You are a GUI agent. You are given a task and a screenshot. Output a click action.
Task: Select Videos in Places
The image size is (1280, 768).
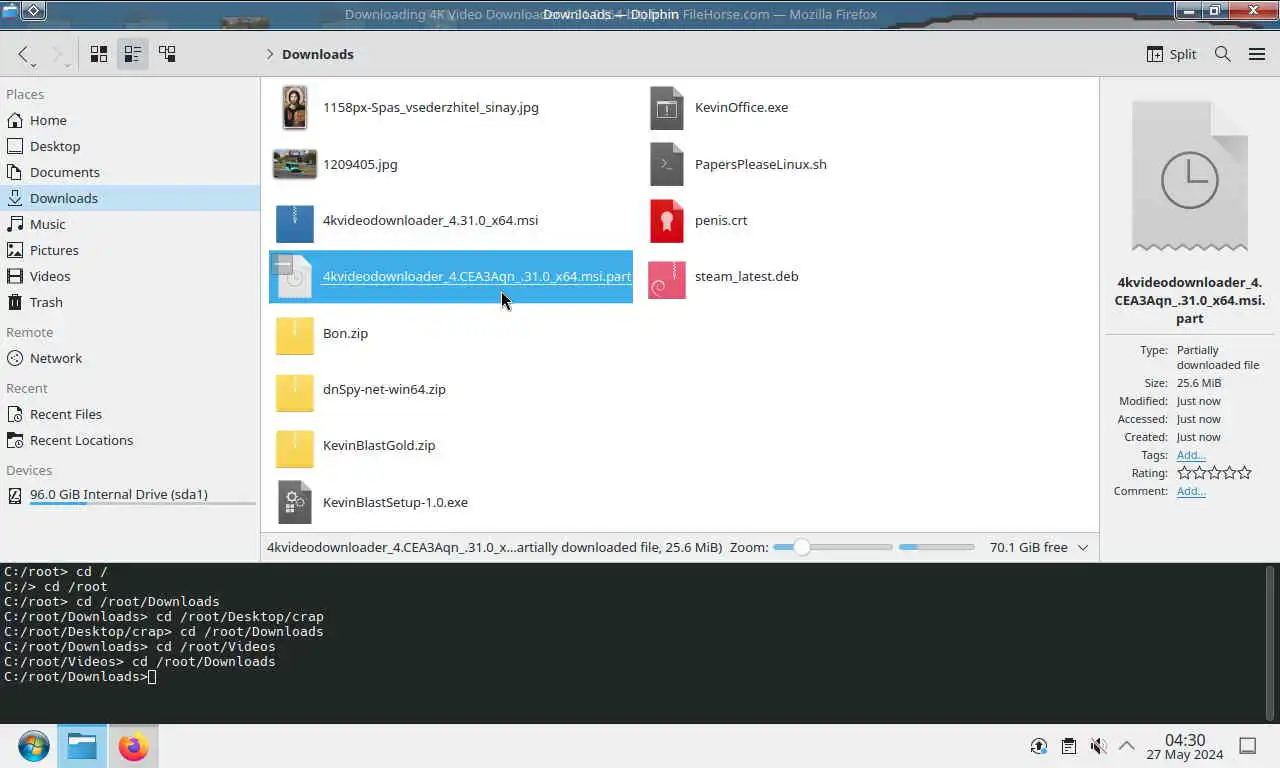coord(130,276)
